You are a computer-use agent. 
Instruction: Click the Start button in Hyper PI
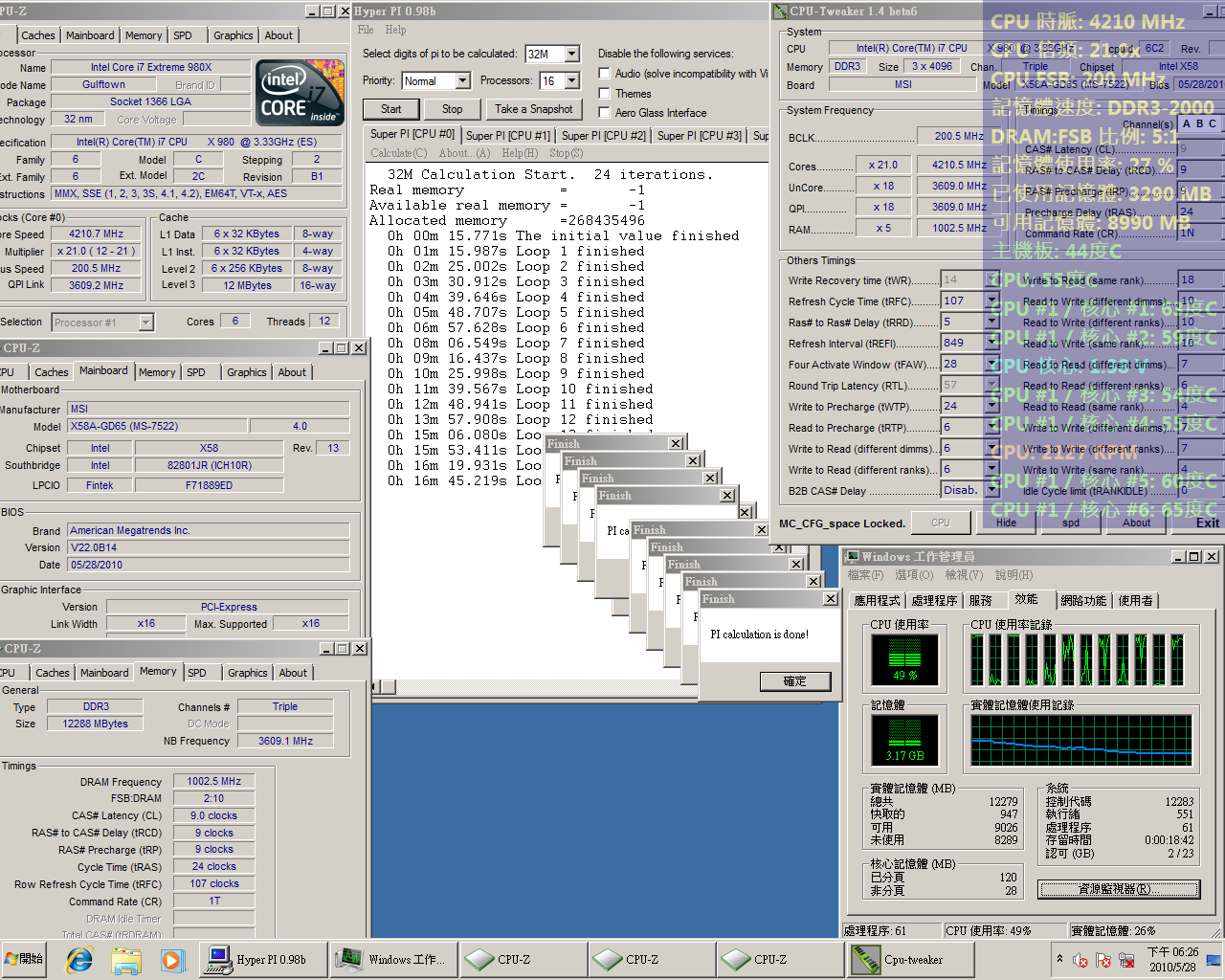click(391, 109)
